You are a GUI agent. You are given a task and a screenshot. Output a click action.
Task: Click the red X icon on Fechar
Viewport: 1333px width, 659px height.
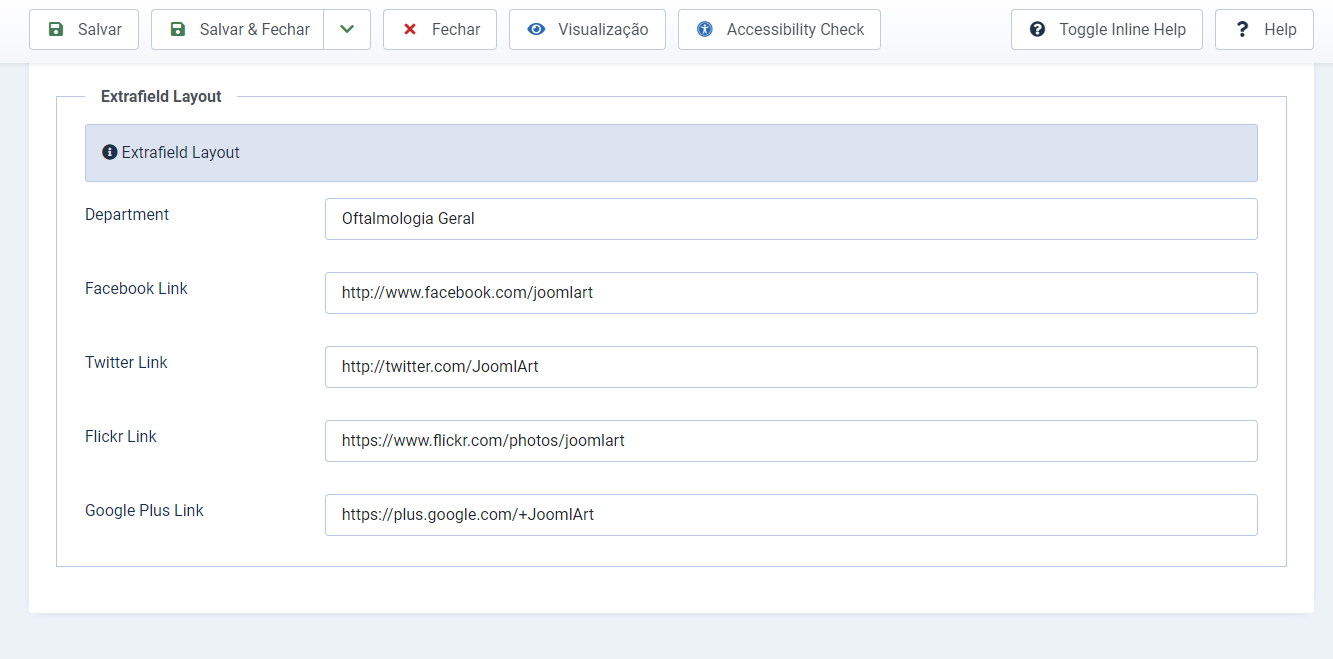tap(410, 30)
